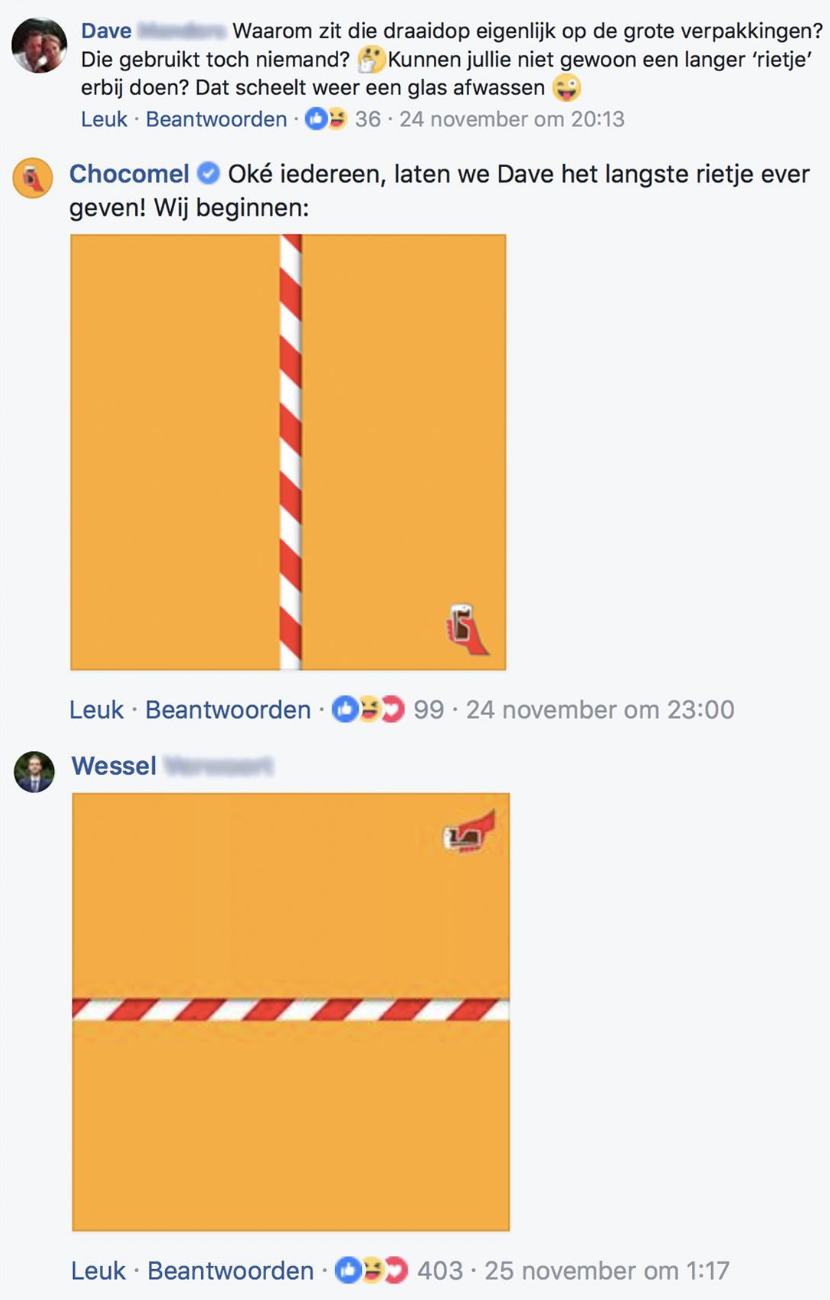Image resolution: width=830 pixels, height=1300 pixels.
Task: Click the Chocomel verified badge
Action: point(209,174)
